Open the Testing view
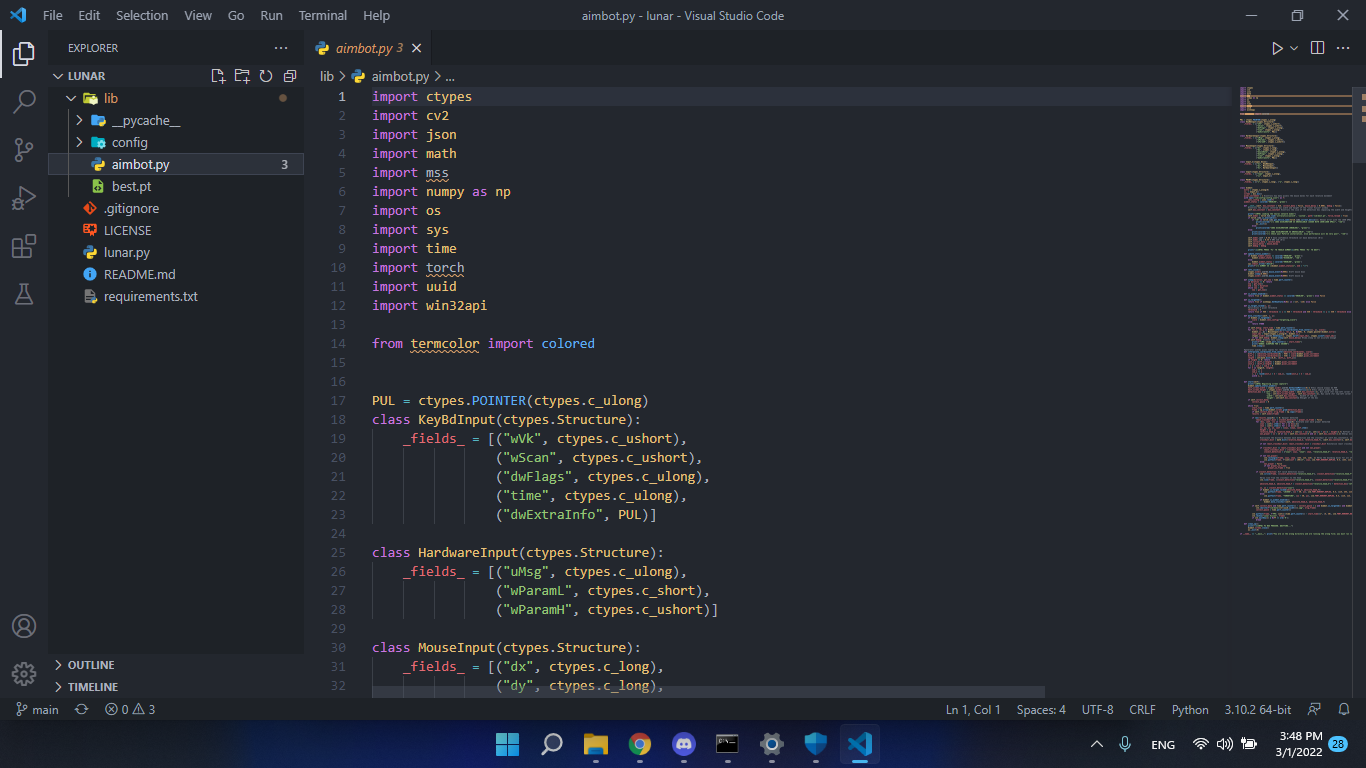Screen dimensions: 1366x768 coord(24,294)
